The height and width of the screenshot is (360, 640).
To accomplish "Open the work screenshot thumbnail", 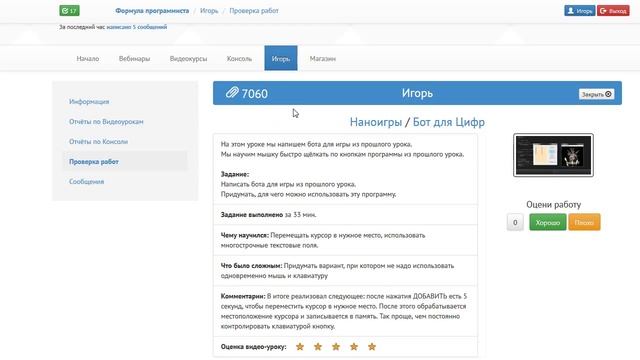I will (553, 155).
